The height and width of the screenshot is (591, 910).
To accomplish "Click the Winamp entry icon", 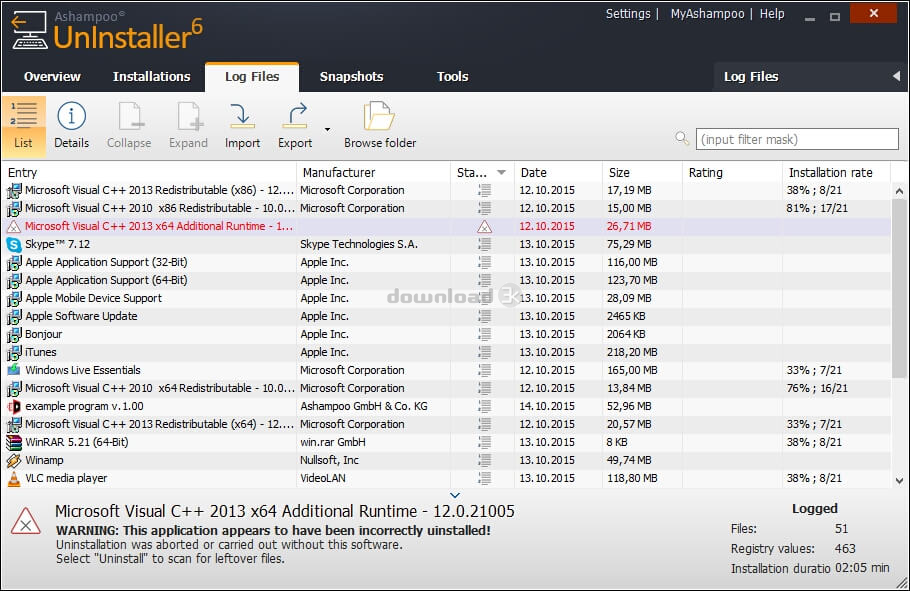I will coord(12,460).
